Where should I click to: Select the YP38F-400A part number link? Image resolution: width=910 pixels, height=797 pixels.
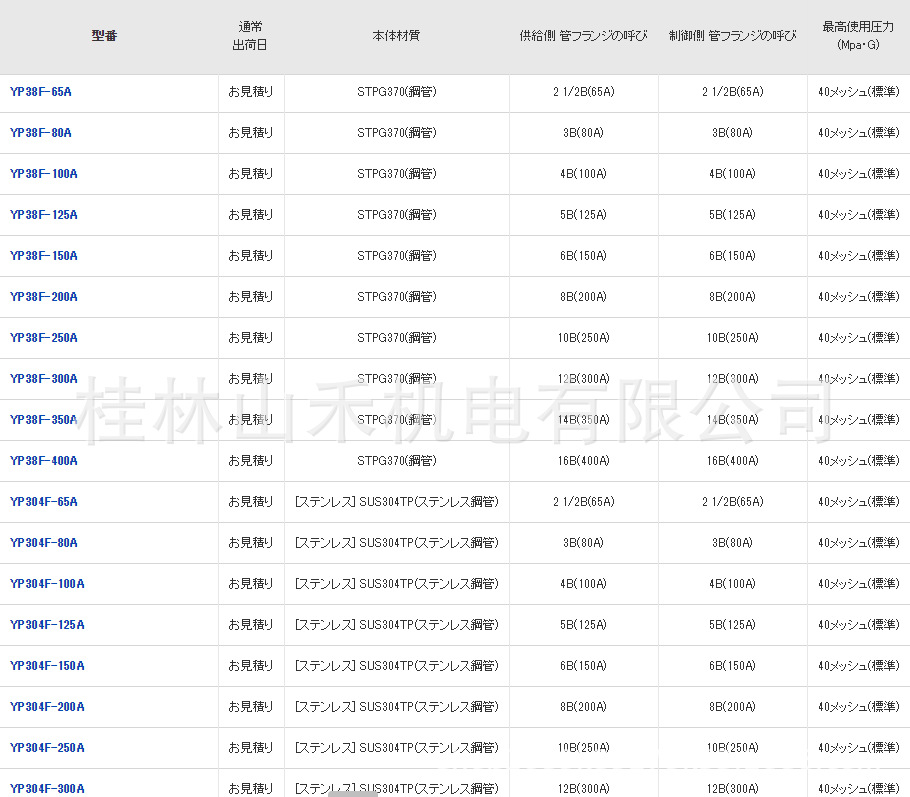44,461
